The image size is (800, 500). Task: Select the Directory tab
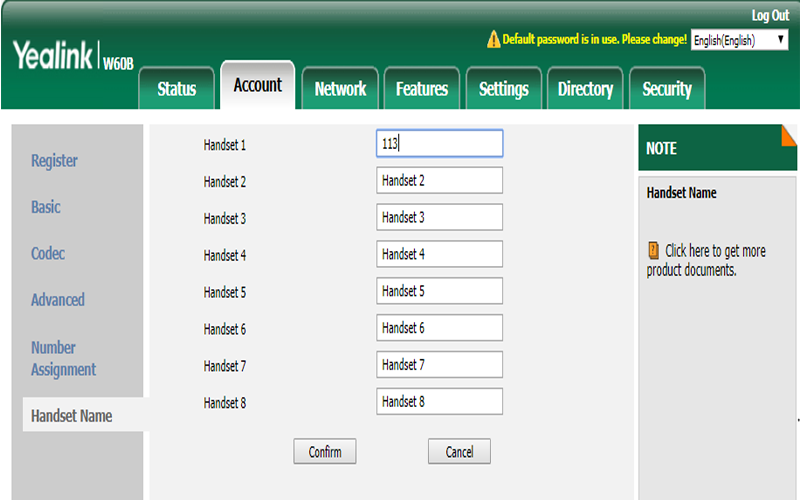[x=585, y=89]
